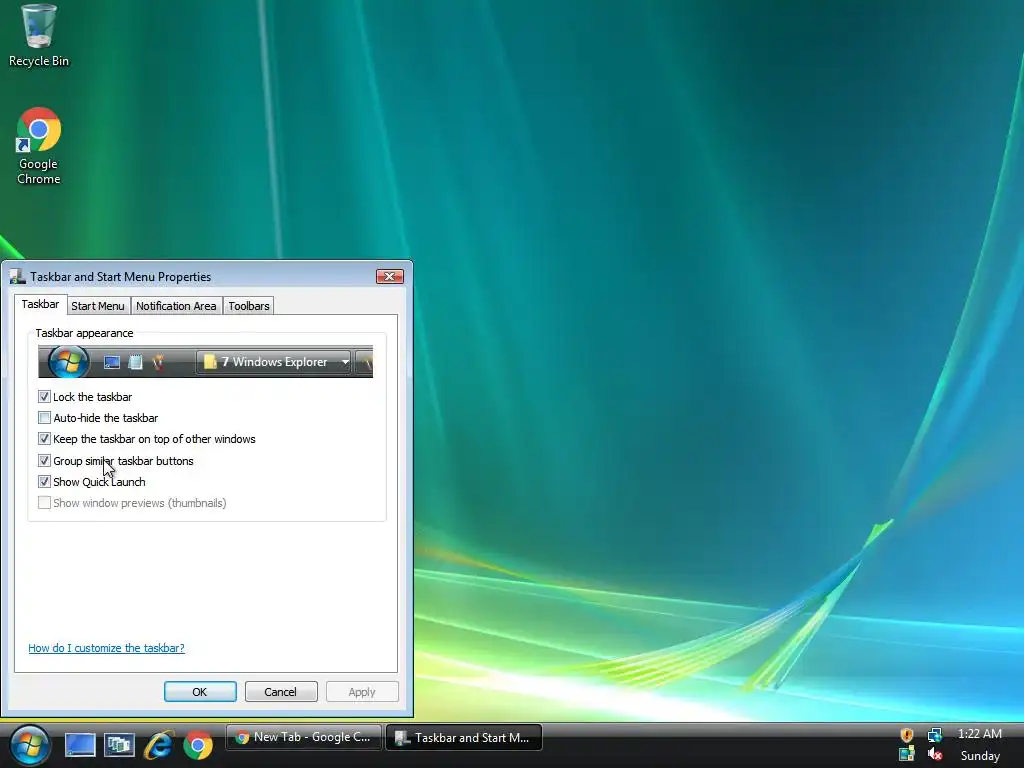
Task: Switch to New Tab Chrome taskbar button
Action: point(304,737)
